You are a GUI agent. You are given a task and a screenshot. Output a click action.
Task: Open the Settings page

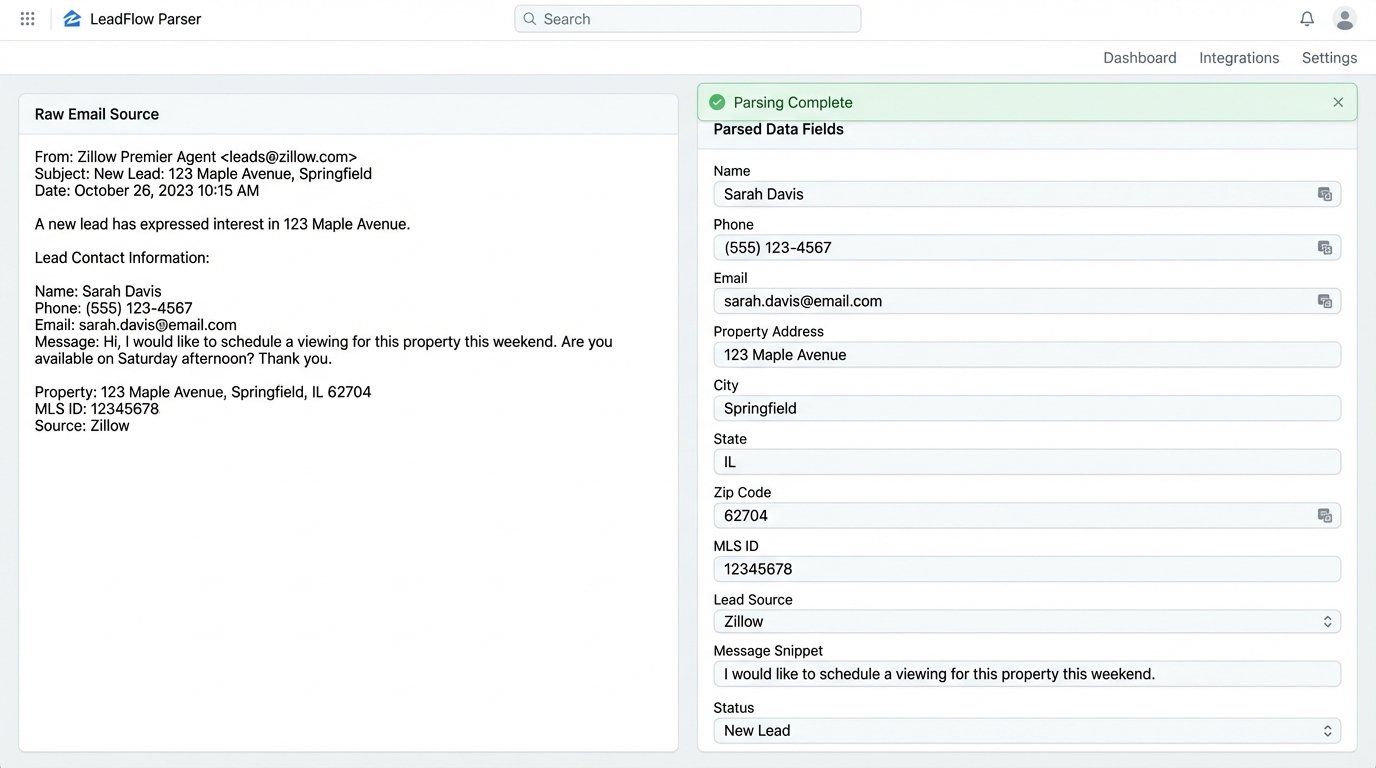(1328, 57)
